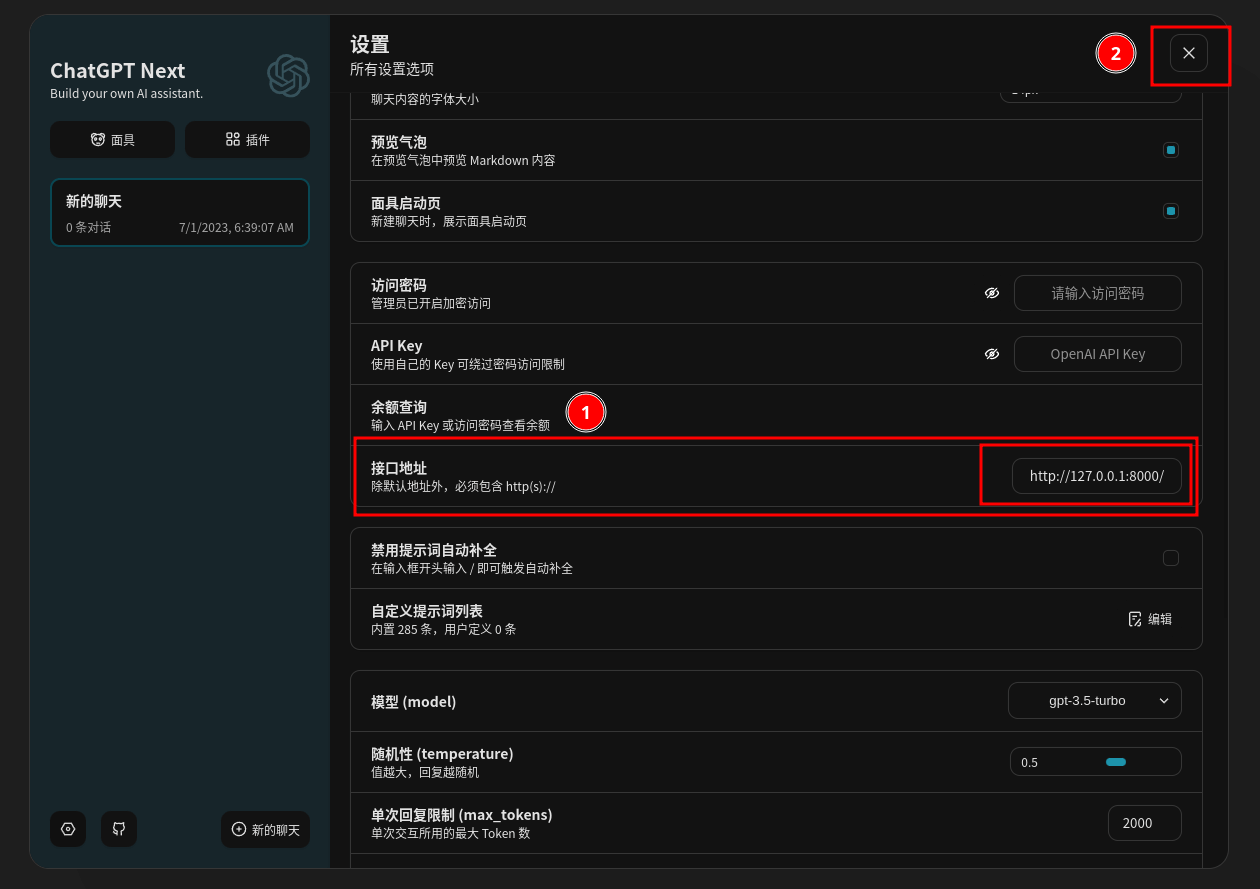Enable 禁用提示词自动补全 checkbox

[x=1171, y=558]
